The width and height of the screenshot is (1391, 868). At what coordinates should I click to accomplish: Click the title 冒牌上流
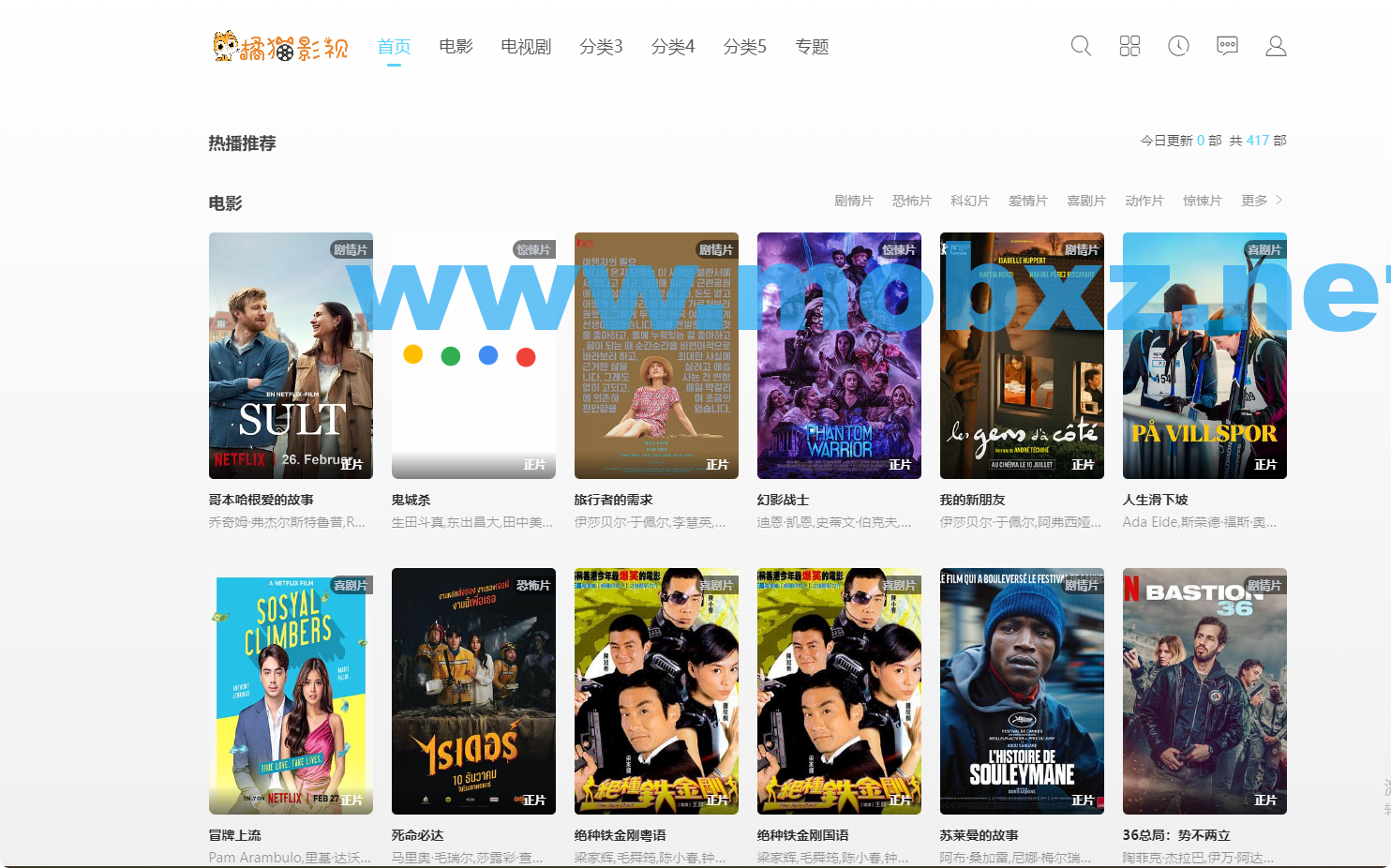point(234,835)
